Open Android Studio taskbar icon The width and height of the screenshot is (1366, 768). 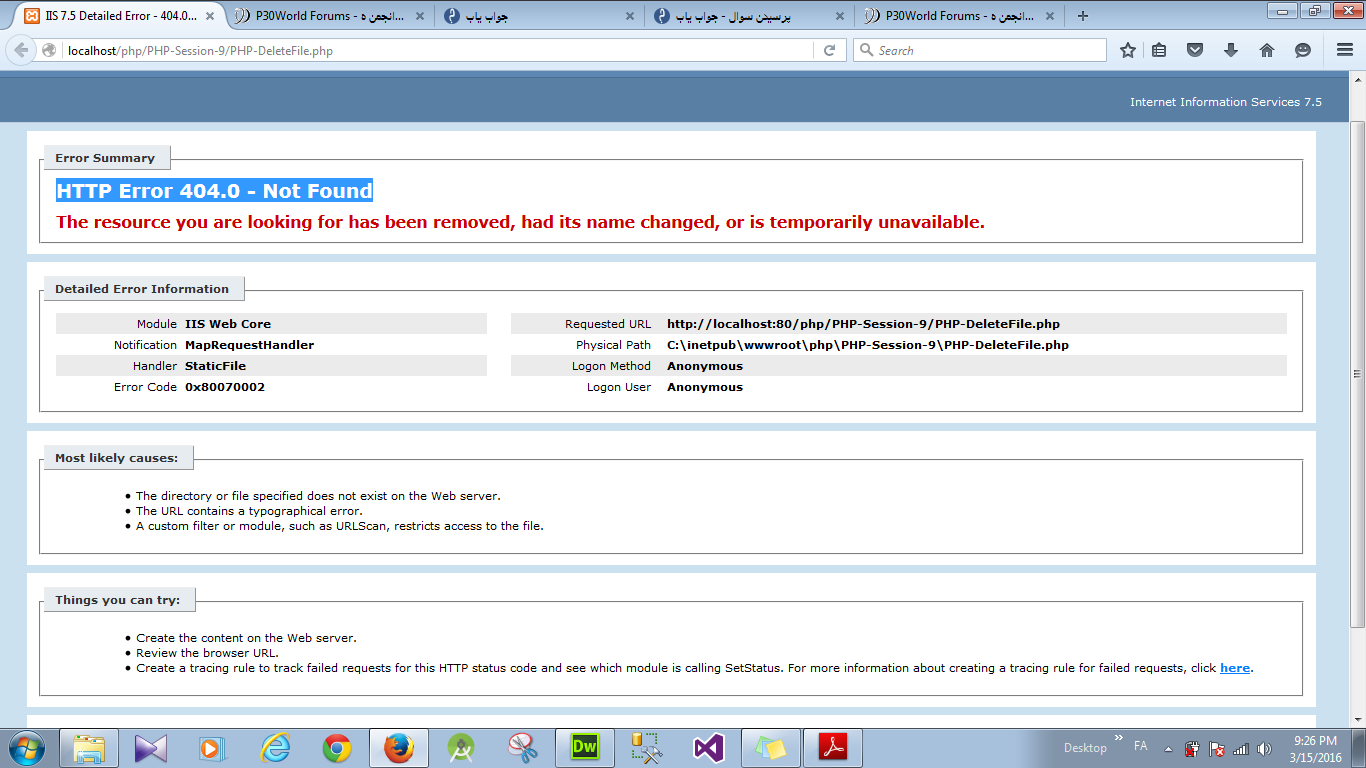(x=460, y=747)
